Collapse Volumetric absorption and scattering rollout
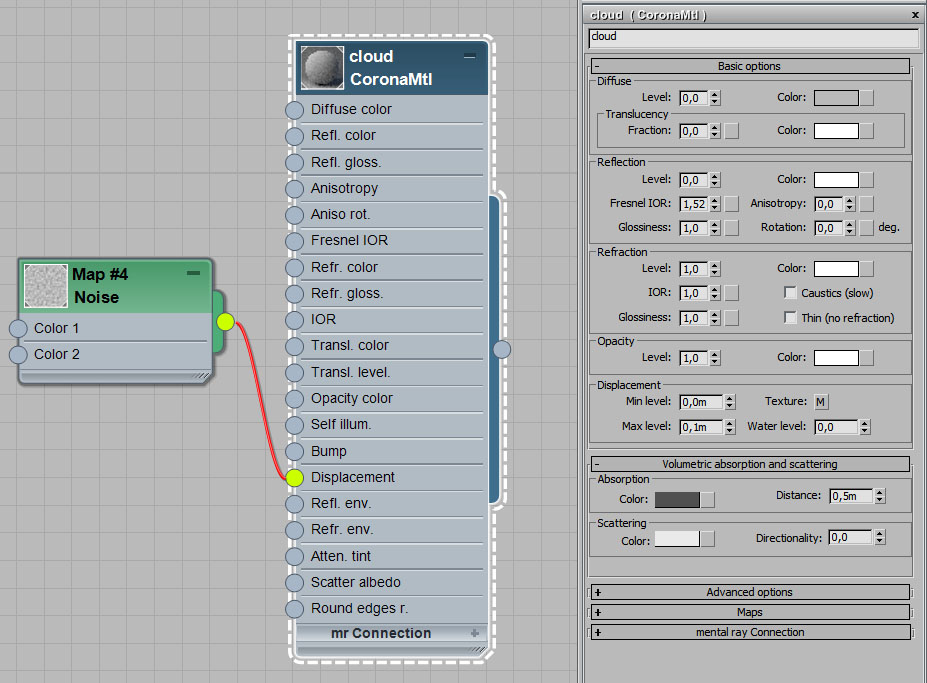 click(597, 464)
